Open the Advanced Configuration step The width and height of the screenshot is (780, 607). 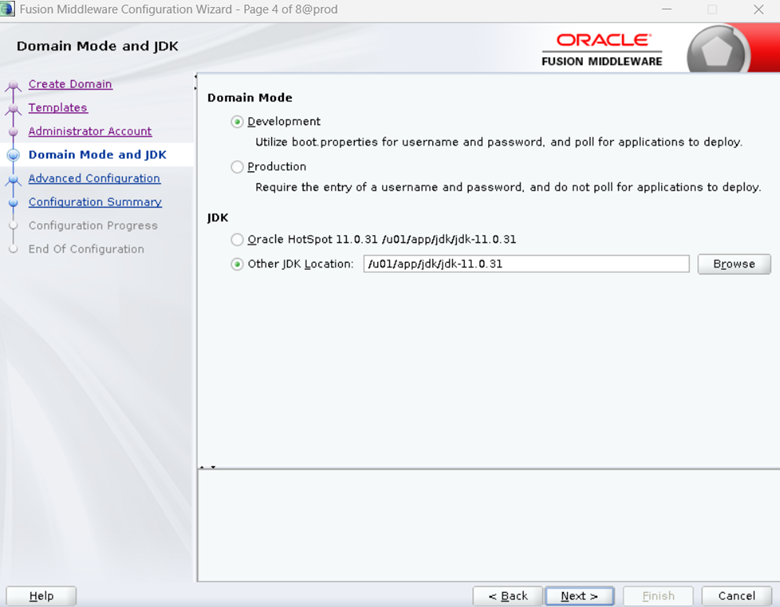pyautogui.click(x=94, y=178)
